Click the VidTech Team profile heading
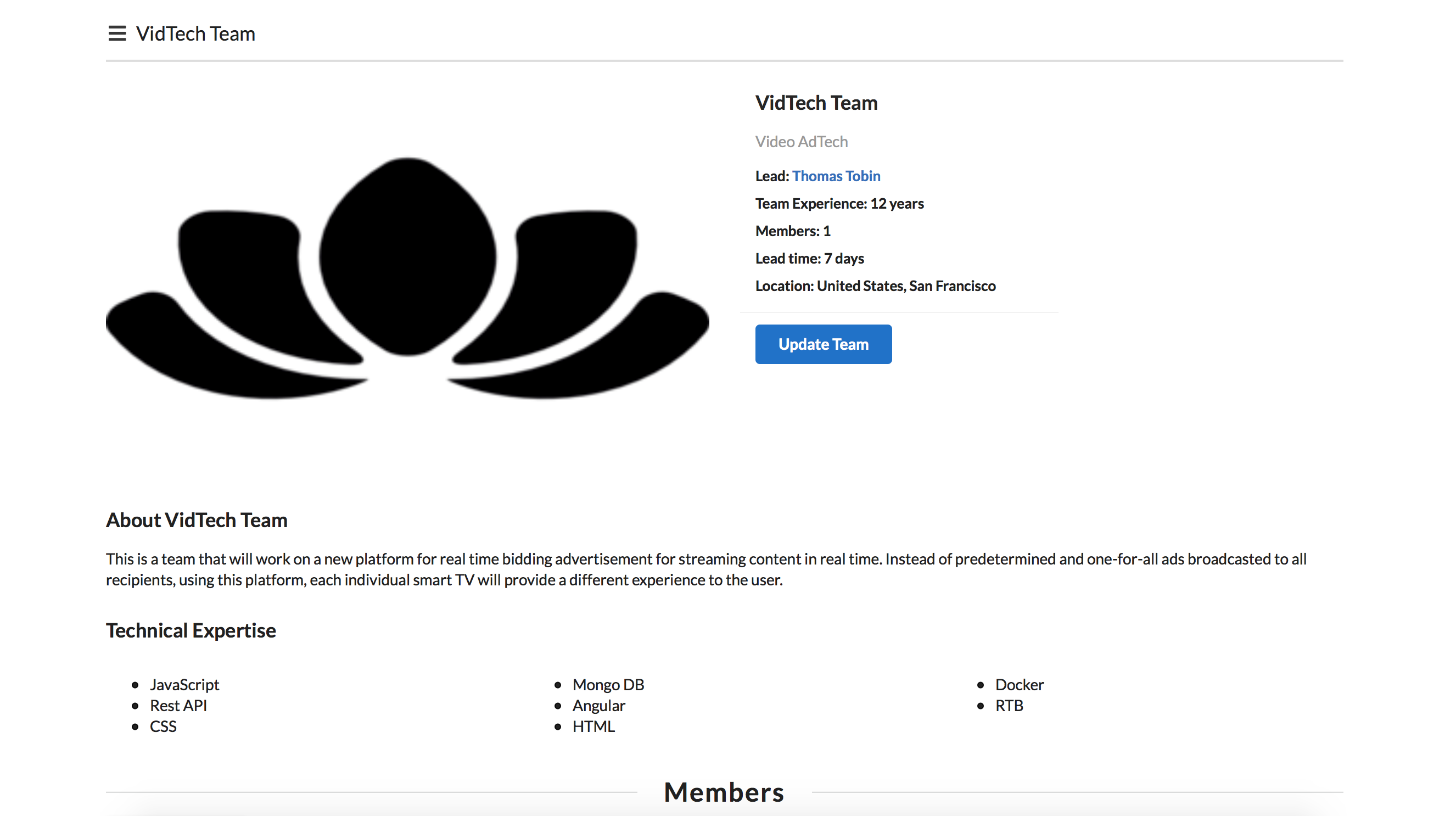This screenshot has height=816, width=1456. (x=816, y=103)
